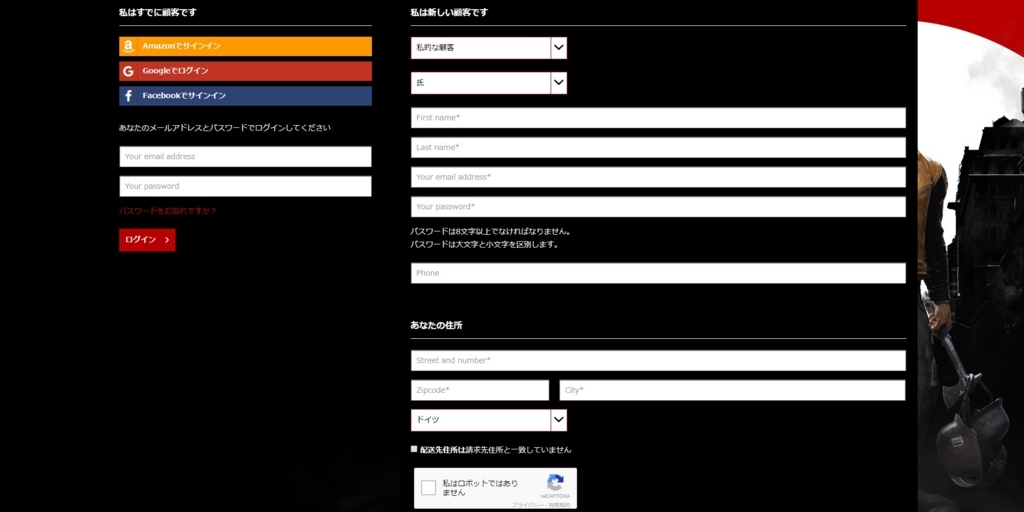Click the red ログイン button
This screenshot has height=512, width=1024.
pos(147,240)
